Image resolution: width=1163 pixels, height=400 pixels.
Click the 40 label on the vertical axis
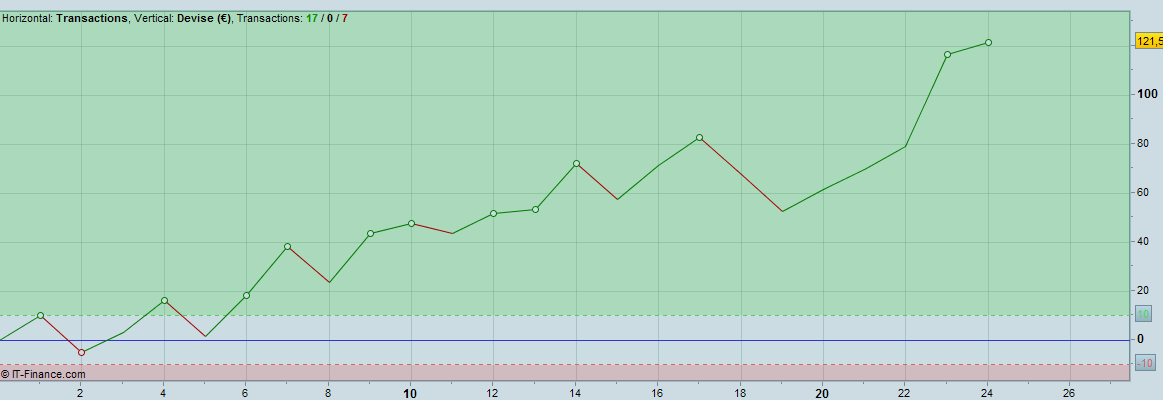(x=1144, y=241)
